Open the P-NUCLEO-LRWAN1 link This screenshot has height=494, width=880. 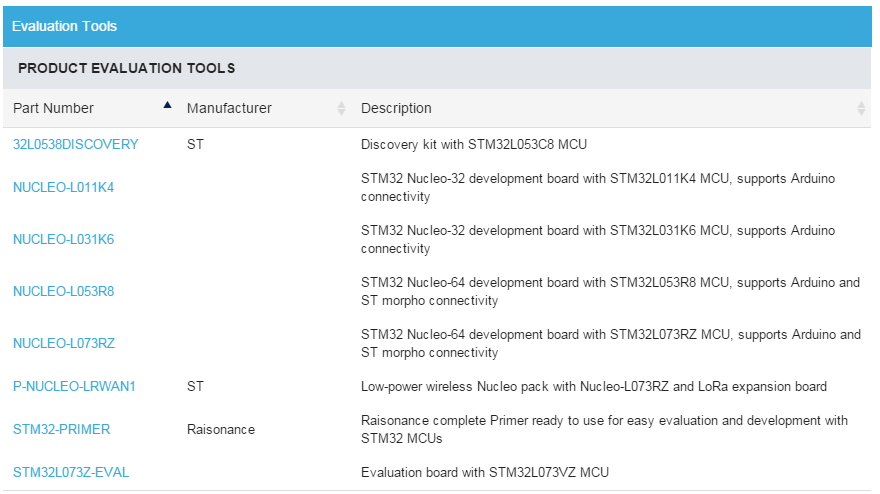point(74,387)
